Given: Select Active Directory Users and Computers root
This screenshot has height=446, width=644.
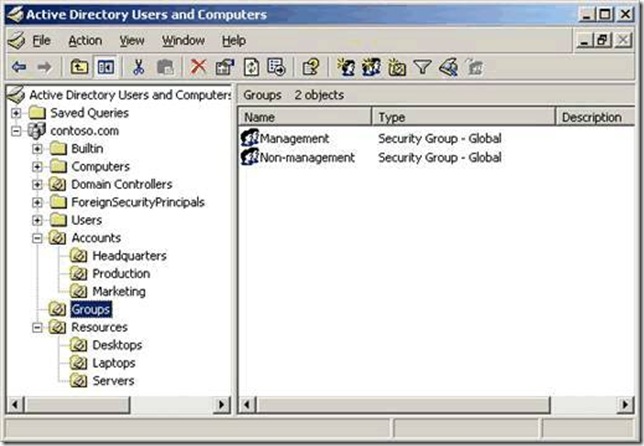Looking at the screenshot, I should click(130, 95).
